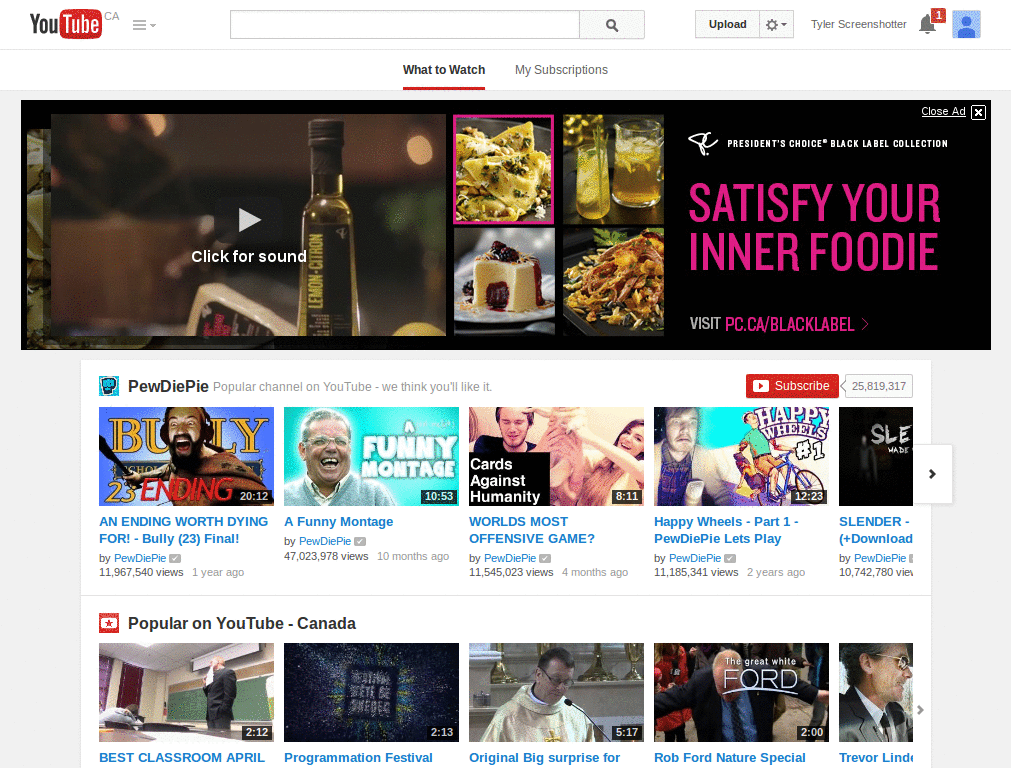Screen dimensions: 1024x768
Task: Subscribe to PewDiePie channel
Action: [x=792, y=386]
